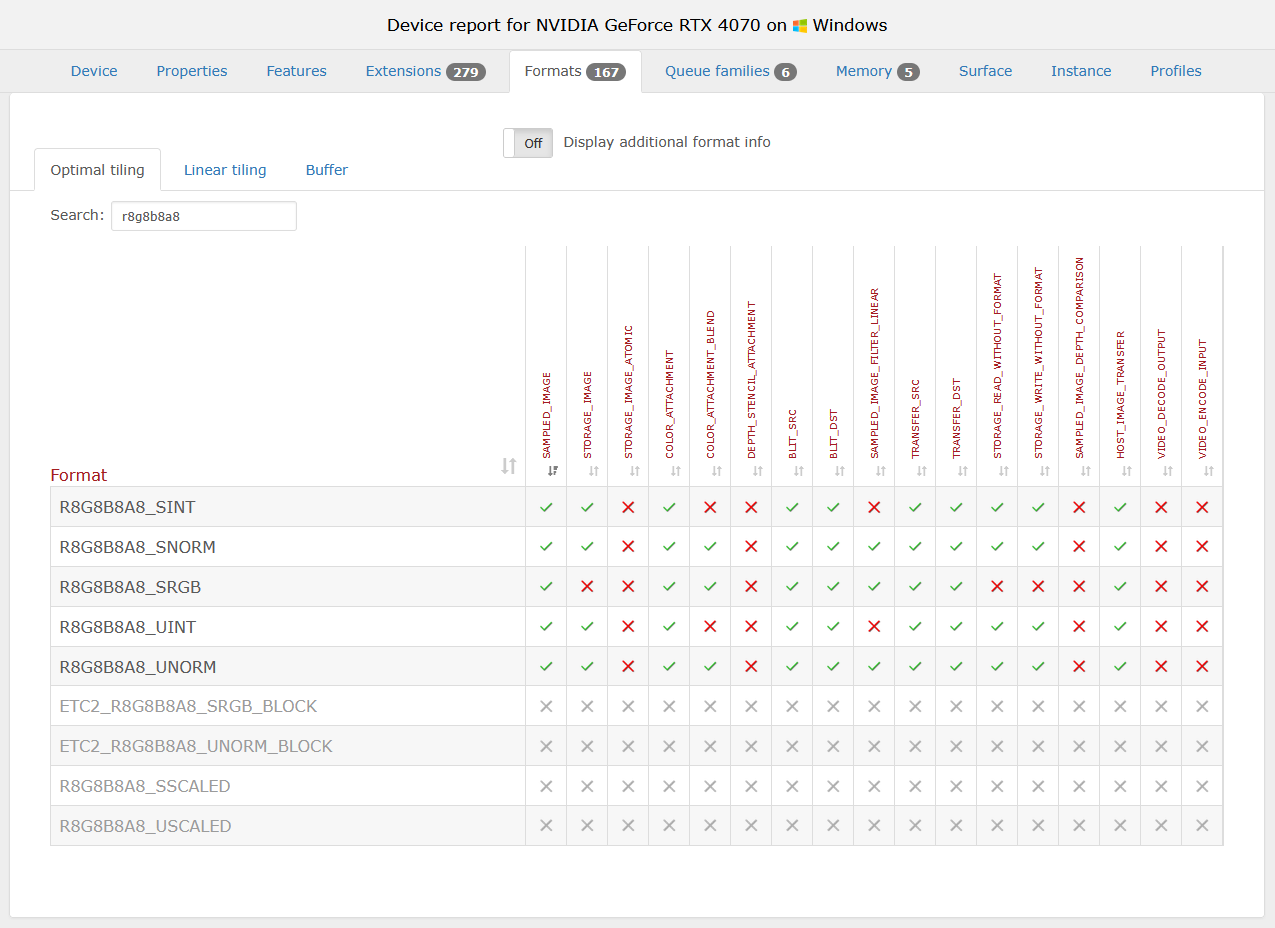Open the Device tab
1275x928 pixels.
[94, 71]
